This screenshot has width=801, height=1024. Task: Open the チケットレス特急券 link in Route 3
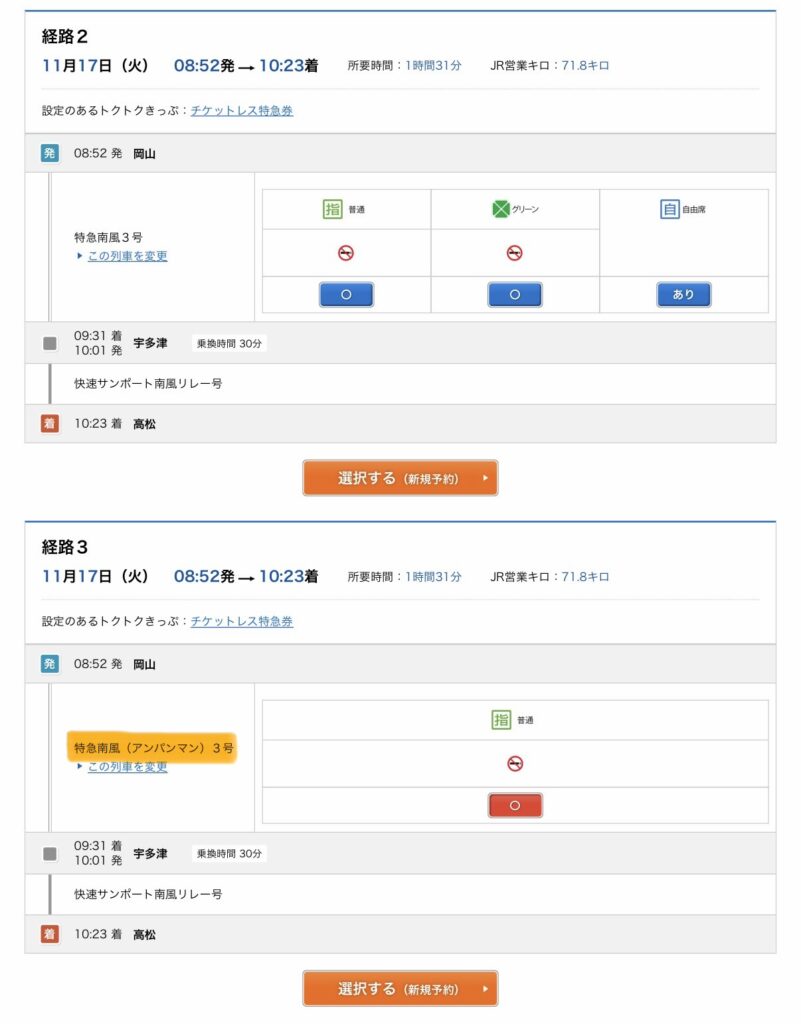pos(242,621)
